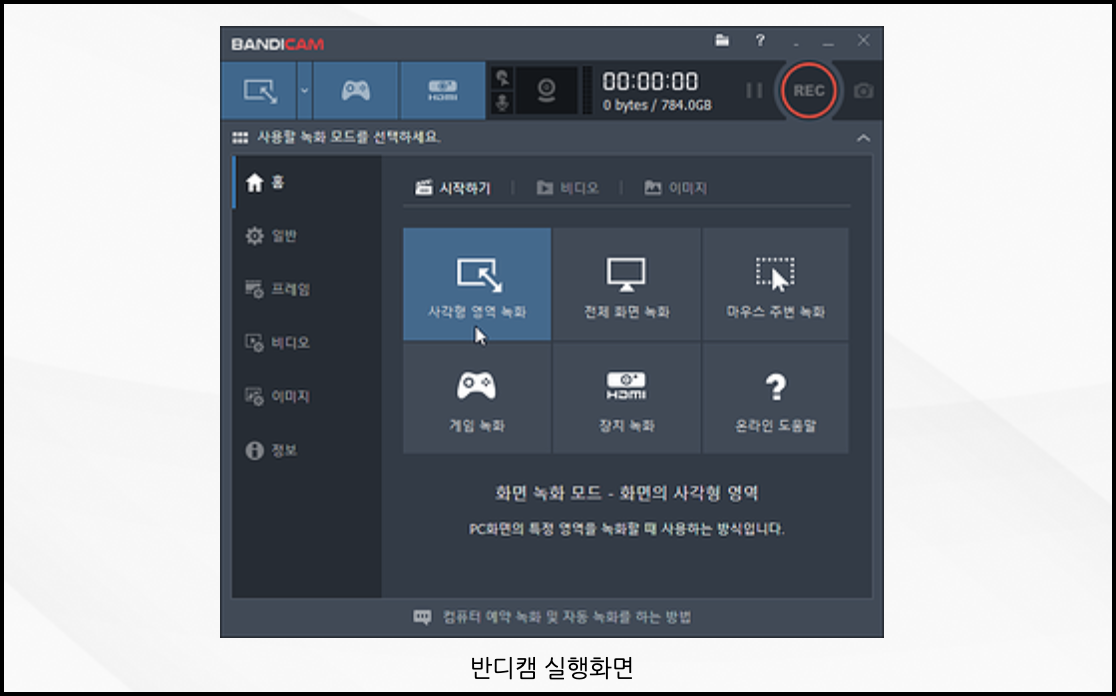Screen dimensions: 1116x696
Task: Click the grid icon beside 사용할 녹화 모드
Action: click(x=241, y=137)
